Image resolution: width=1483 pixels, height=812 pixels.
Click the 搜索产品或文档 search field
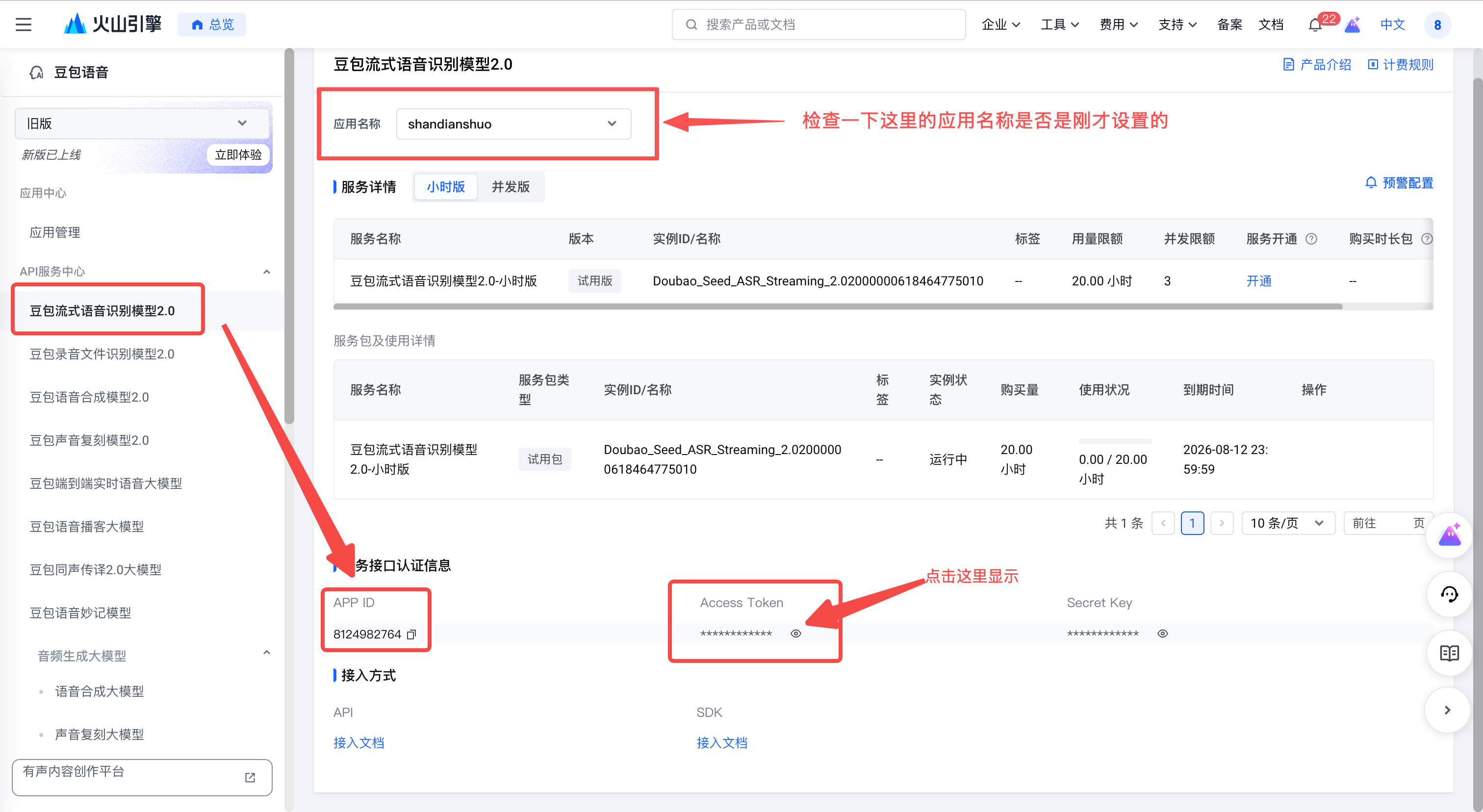[x=818, y=24]
